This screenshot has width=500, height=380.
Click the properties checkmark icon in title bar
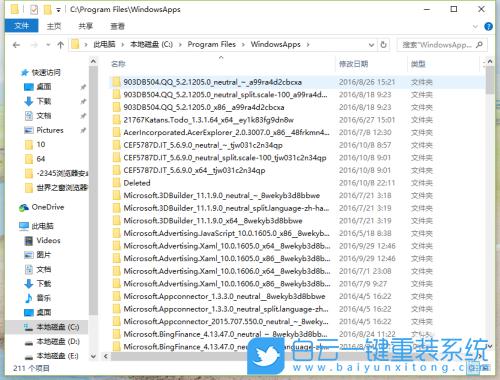point(34,10)
